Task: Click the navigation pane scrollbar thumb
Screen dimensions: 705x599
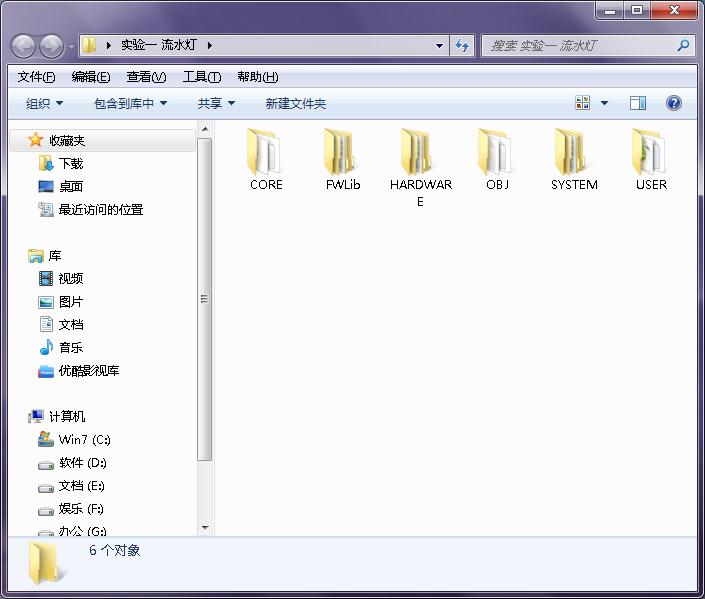Action: pos(205,299)
